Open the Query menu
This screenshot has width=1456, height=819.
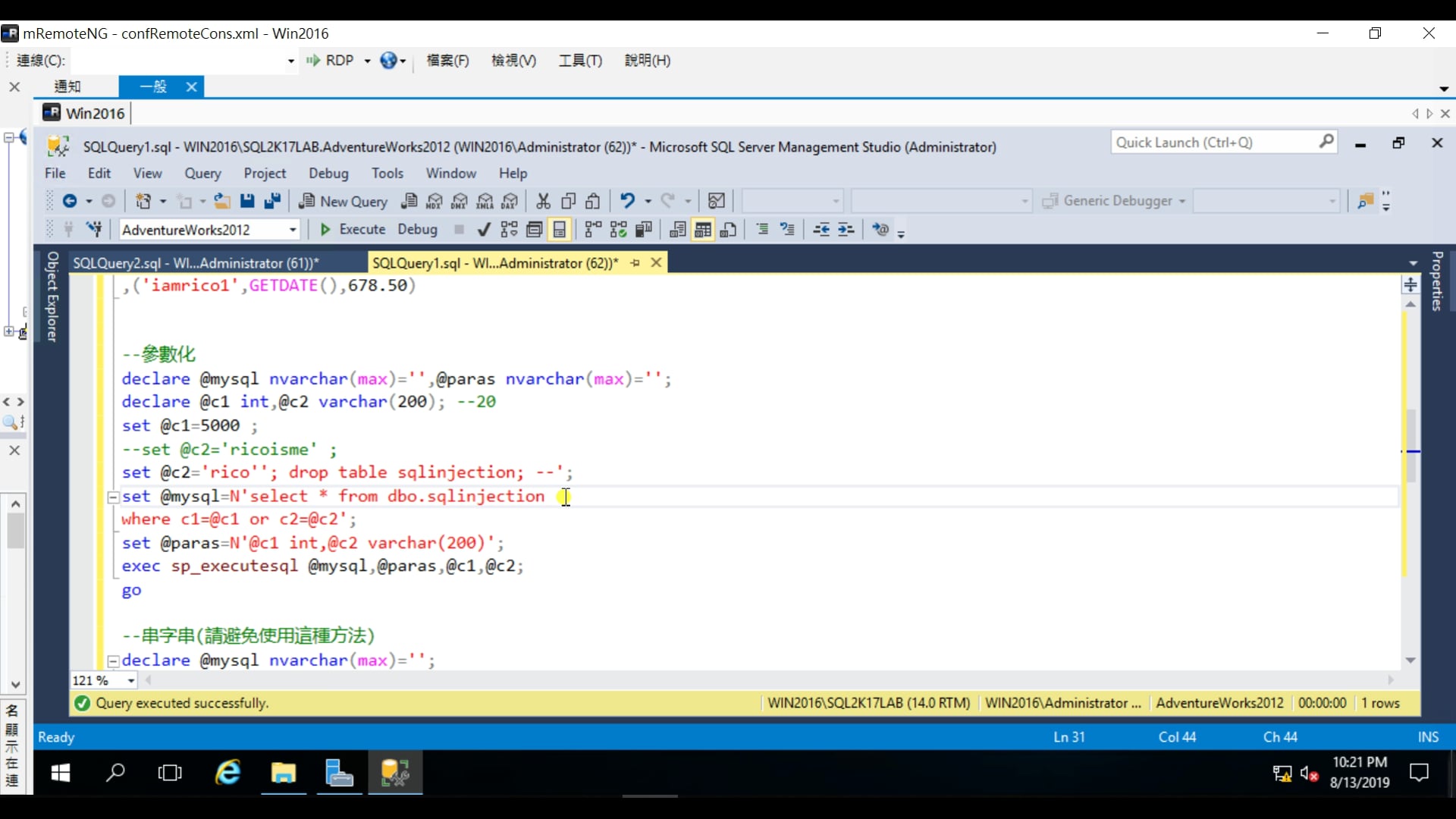[x=202, y=173]
